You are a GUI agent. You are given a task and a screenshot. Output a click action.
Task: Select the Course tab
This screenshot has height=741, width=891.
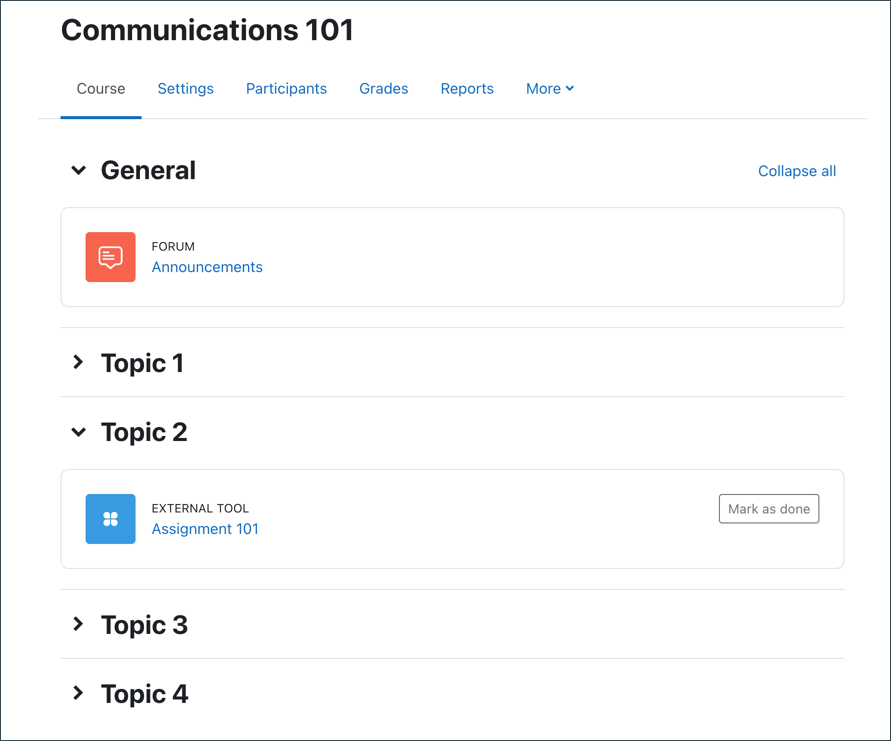point(101,89)
